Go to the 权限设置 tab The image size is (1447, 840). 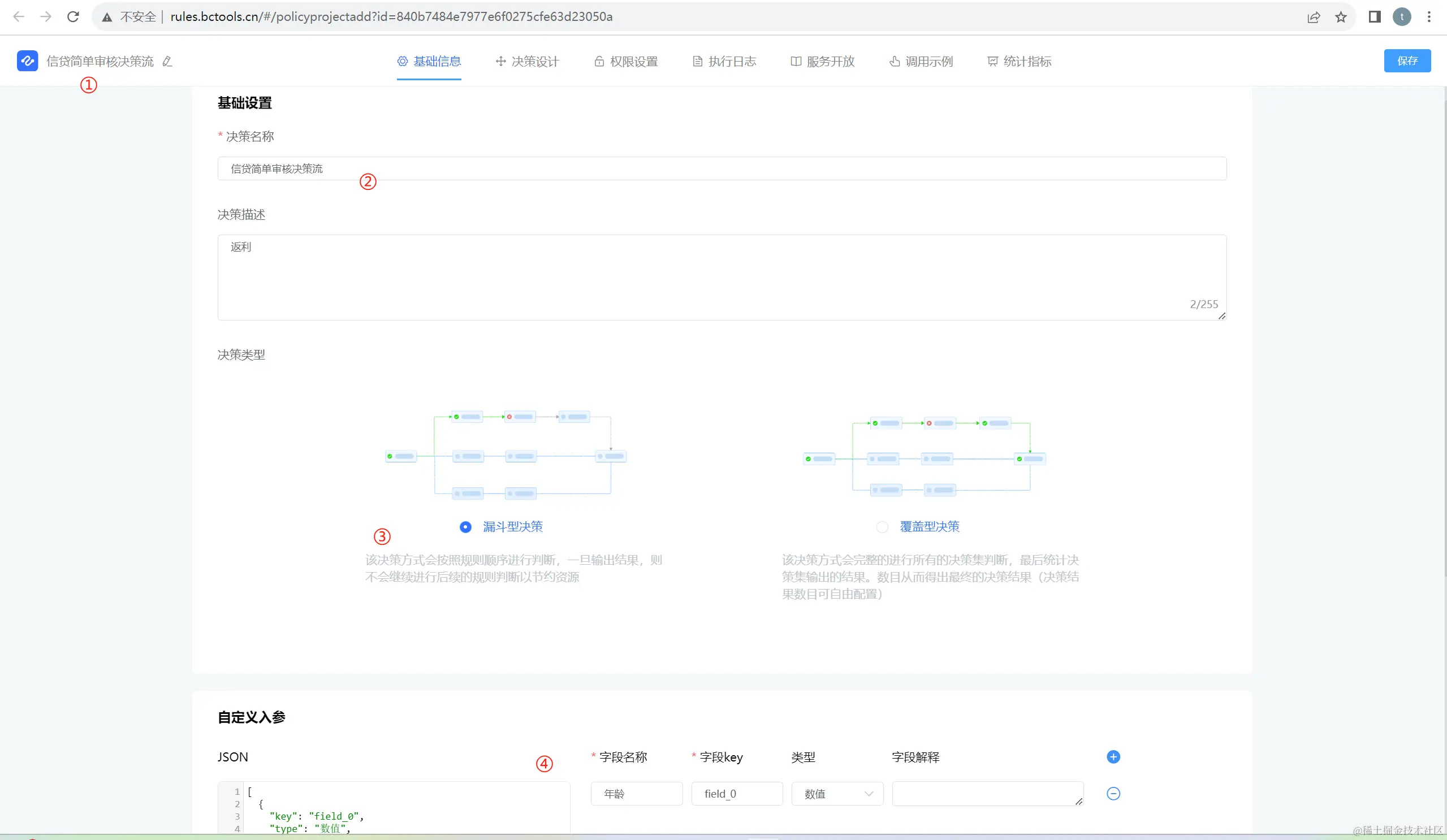(x=626, y=62)
